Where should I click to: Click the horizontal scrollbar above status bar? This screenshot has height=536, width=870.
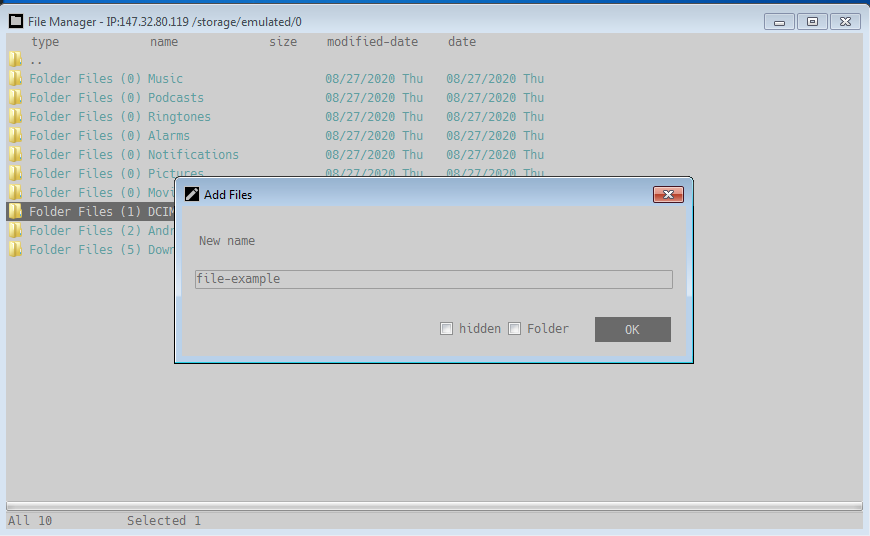[434, 506]
